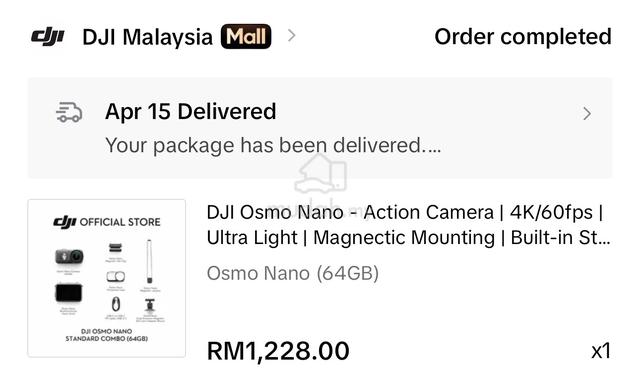The image size is (640, 372).
Task: Open the store page via the chevron after Mall
Action: (291, 36)
